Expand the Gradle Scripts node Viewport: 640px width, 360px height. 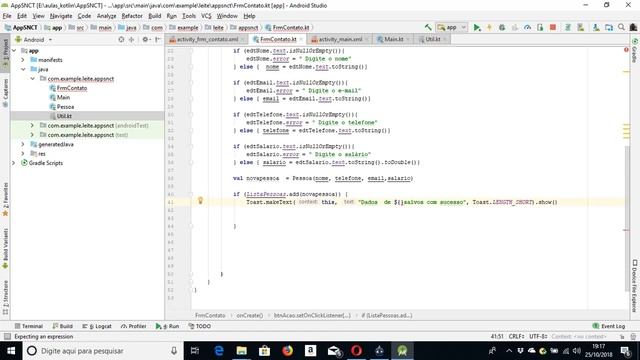pos(14,163)
